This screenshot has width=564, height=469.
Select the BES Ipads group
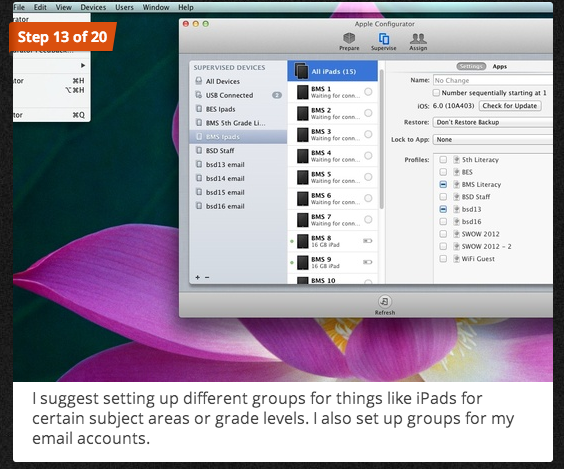tap(238, 109)
